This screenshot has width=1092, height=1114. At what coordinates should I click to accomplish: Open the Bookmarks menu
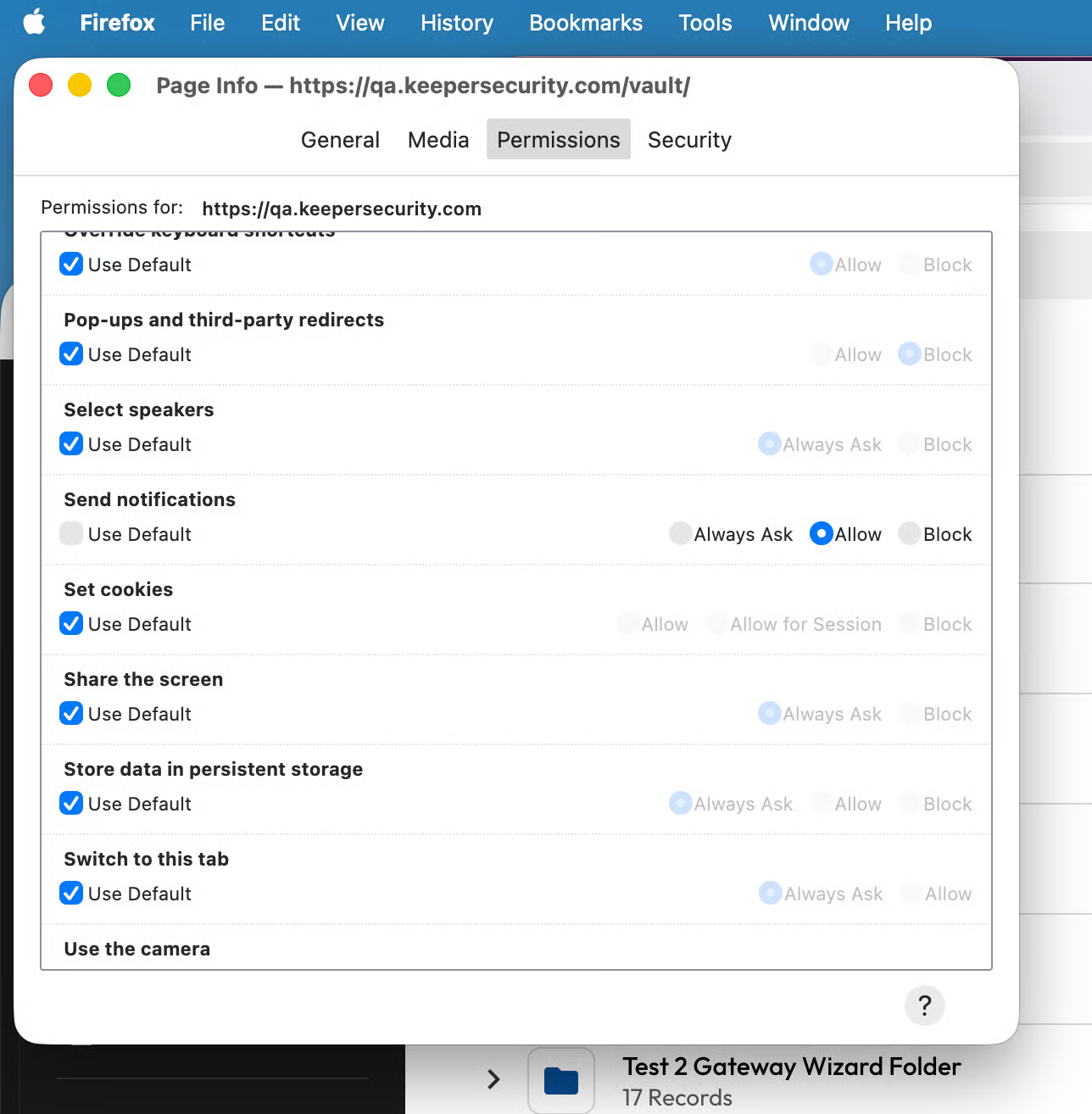pyautogui.click(x=585, y=23)
